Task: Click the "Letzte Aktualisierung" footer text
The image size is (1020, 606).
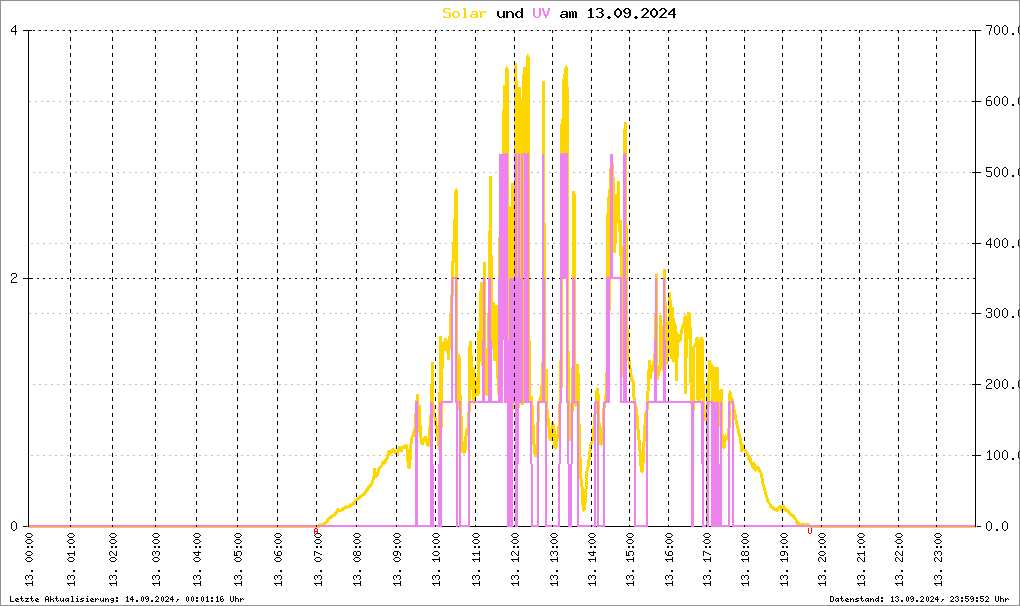Action: (x=126, y=598)
